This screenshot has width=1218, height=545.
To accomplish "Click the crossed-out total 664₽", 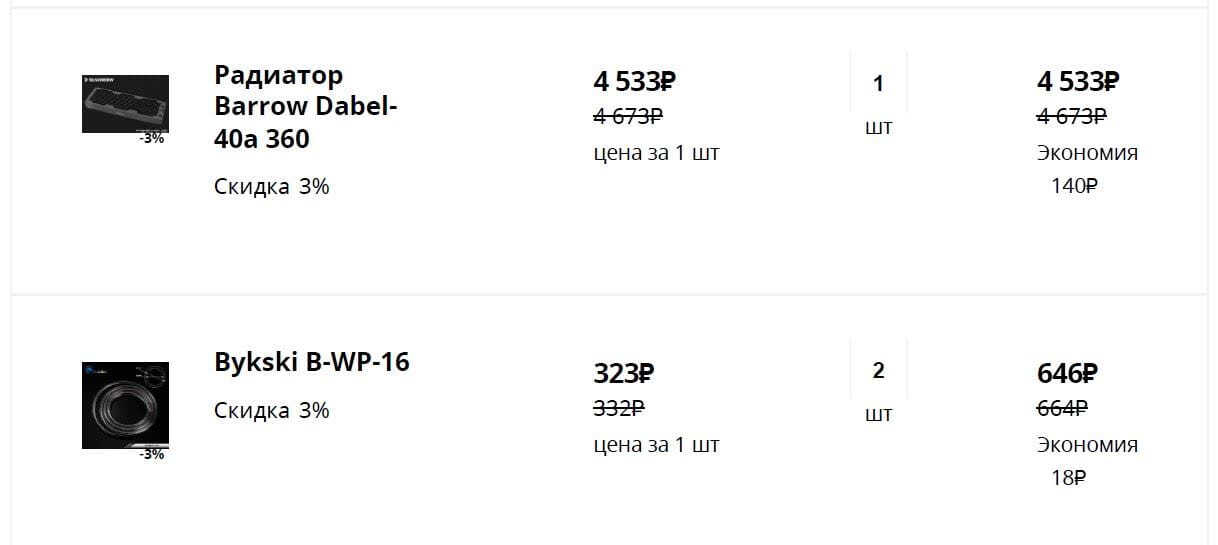I will [1062, 408].
